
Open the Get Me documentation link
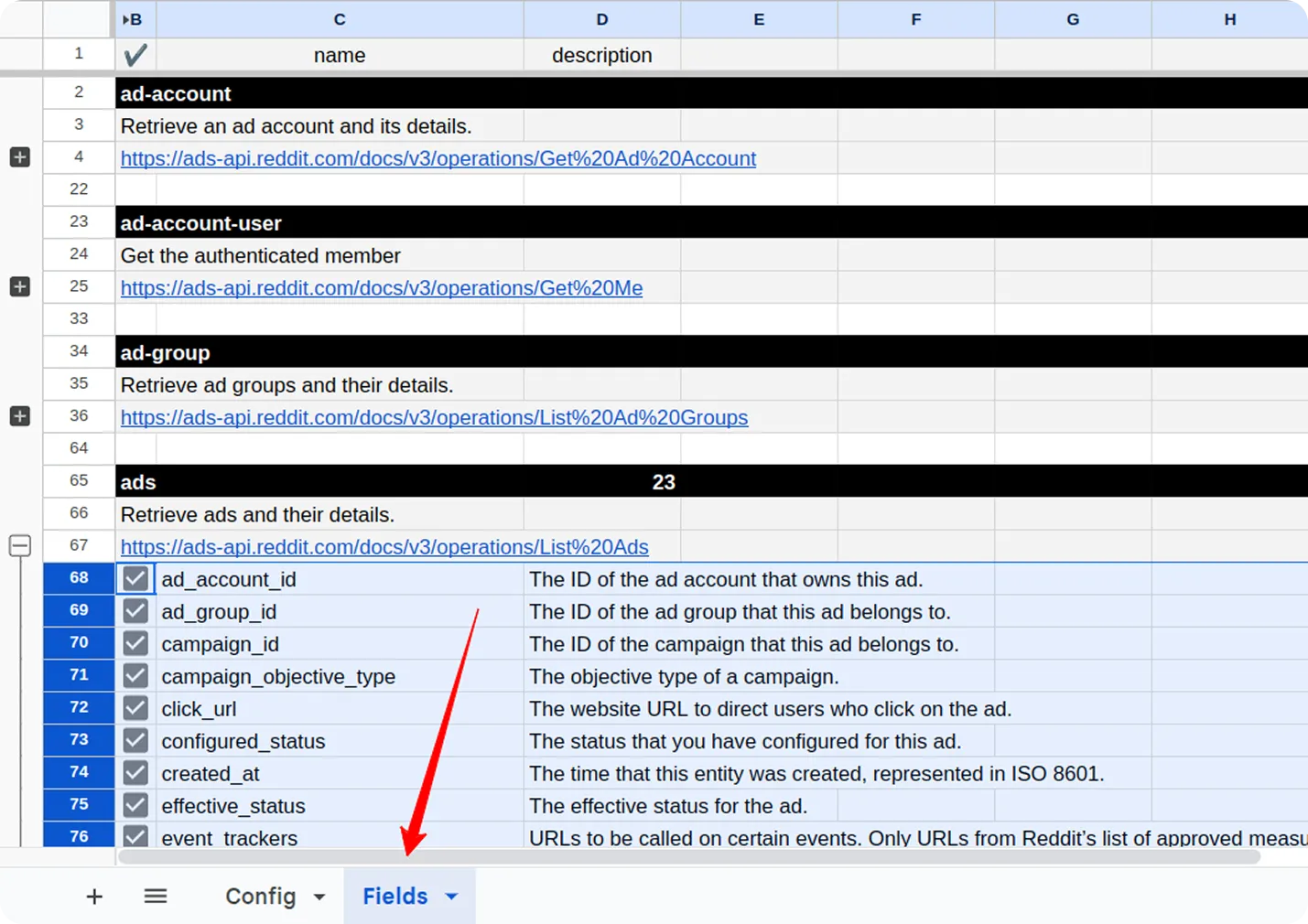(x=382, y=287)
